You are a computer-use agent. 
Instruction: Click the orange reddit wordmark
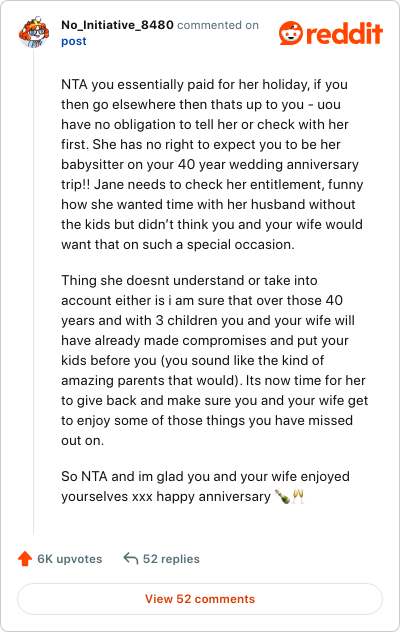344,33
